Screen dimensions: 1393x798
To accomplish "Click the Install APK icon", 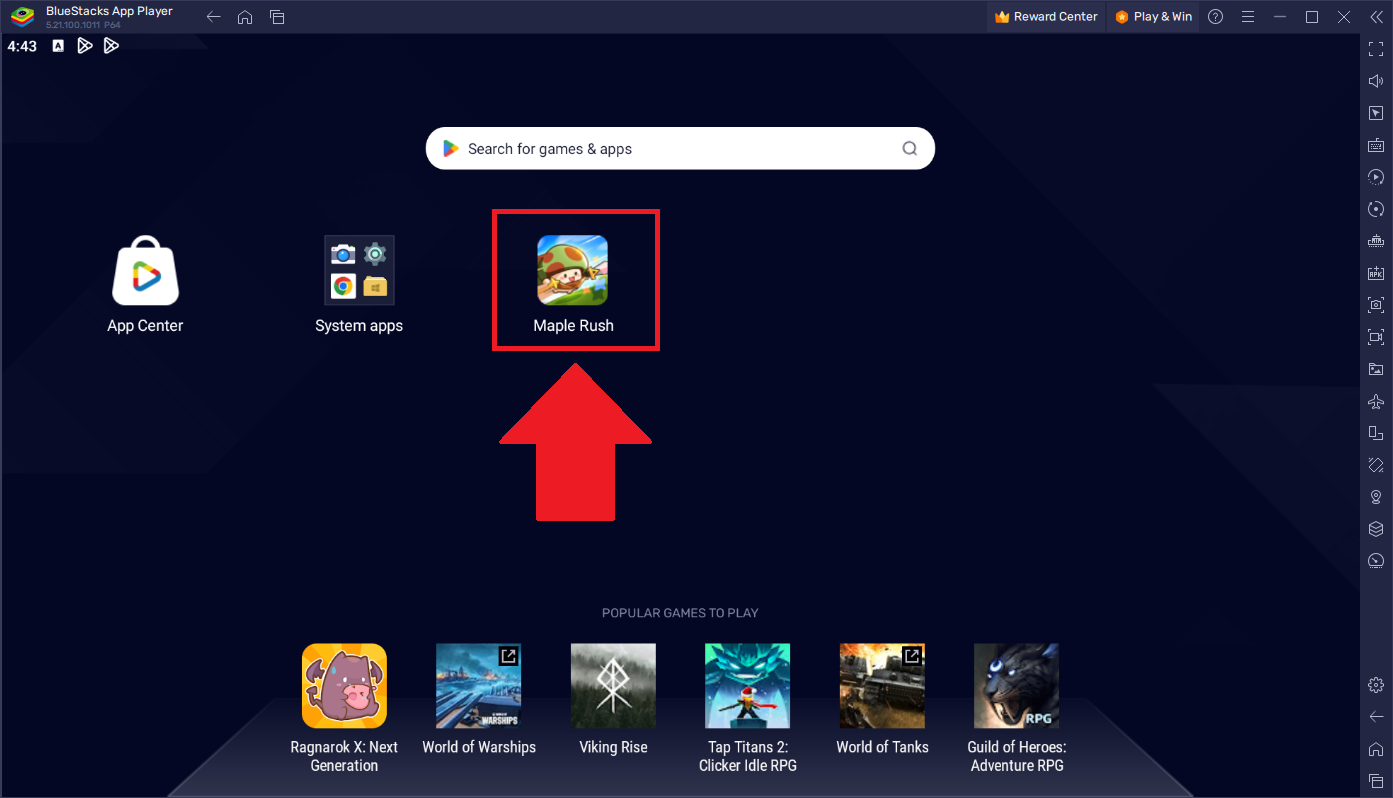I will [1376, 273].
